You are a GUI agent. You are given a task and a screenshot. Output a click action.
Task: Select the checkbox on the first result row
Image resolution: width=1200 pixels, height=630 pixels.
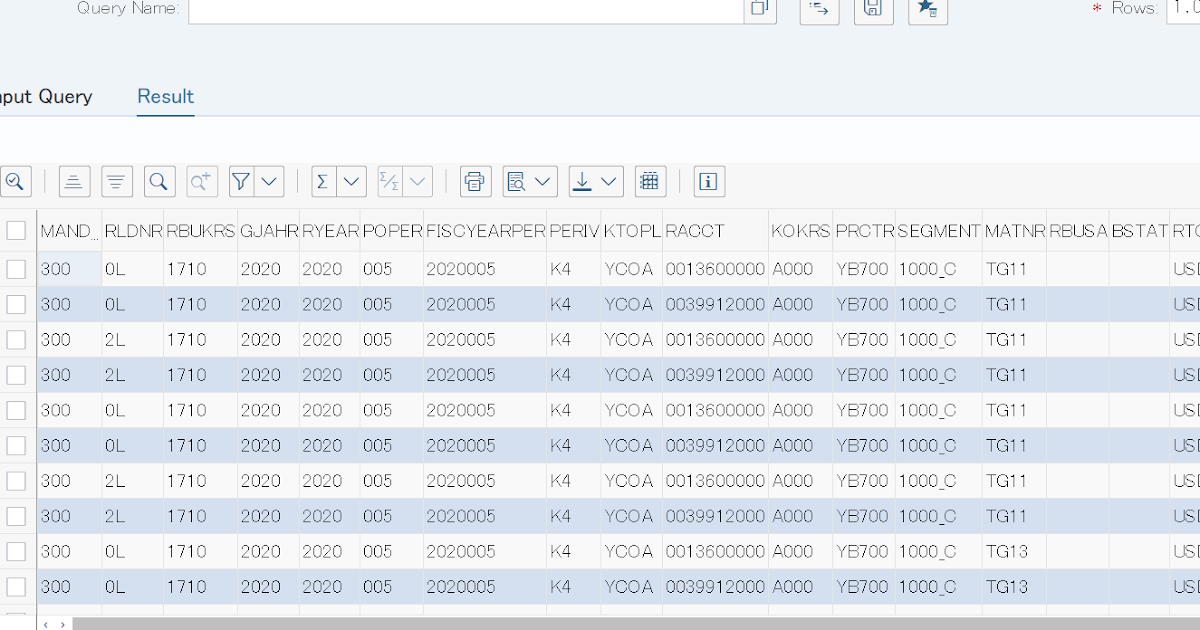[16, 268]
